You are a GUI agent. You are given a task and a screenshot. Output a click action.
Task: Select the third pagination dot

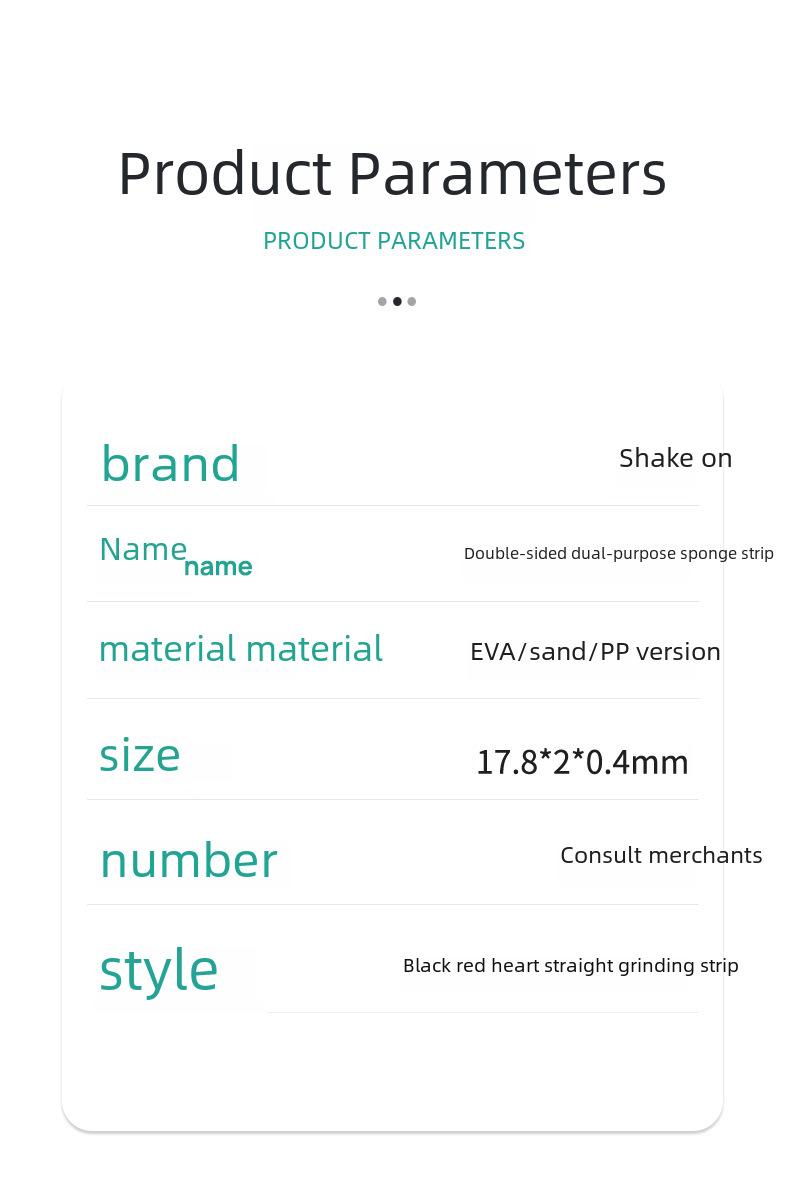[x=412, y=301]
